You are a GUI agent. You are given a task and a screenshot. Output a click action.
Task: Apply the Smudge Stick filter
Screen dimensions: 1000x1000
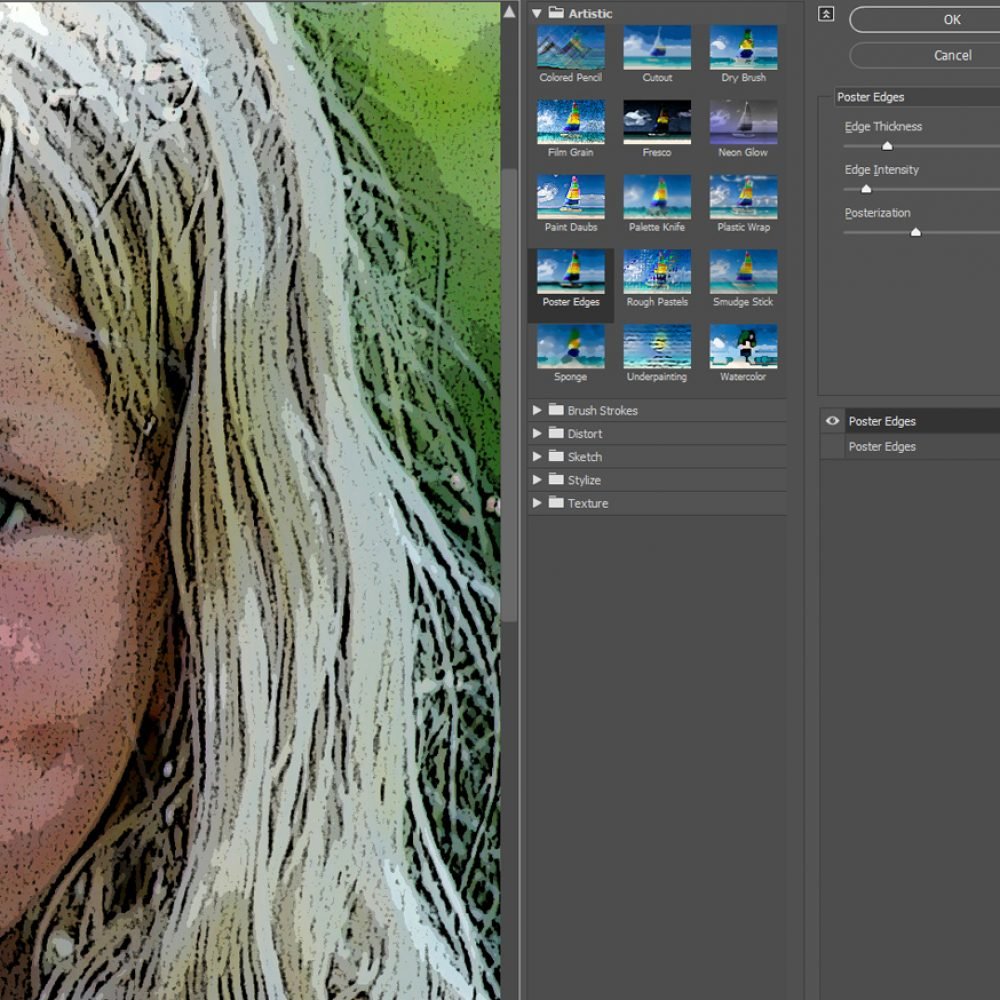(743, 272)
